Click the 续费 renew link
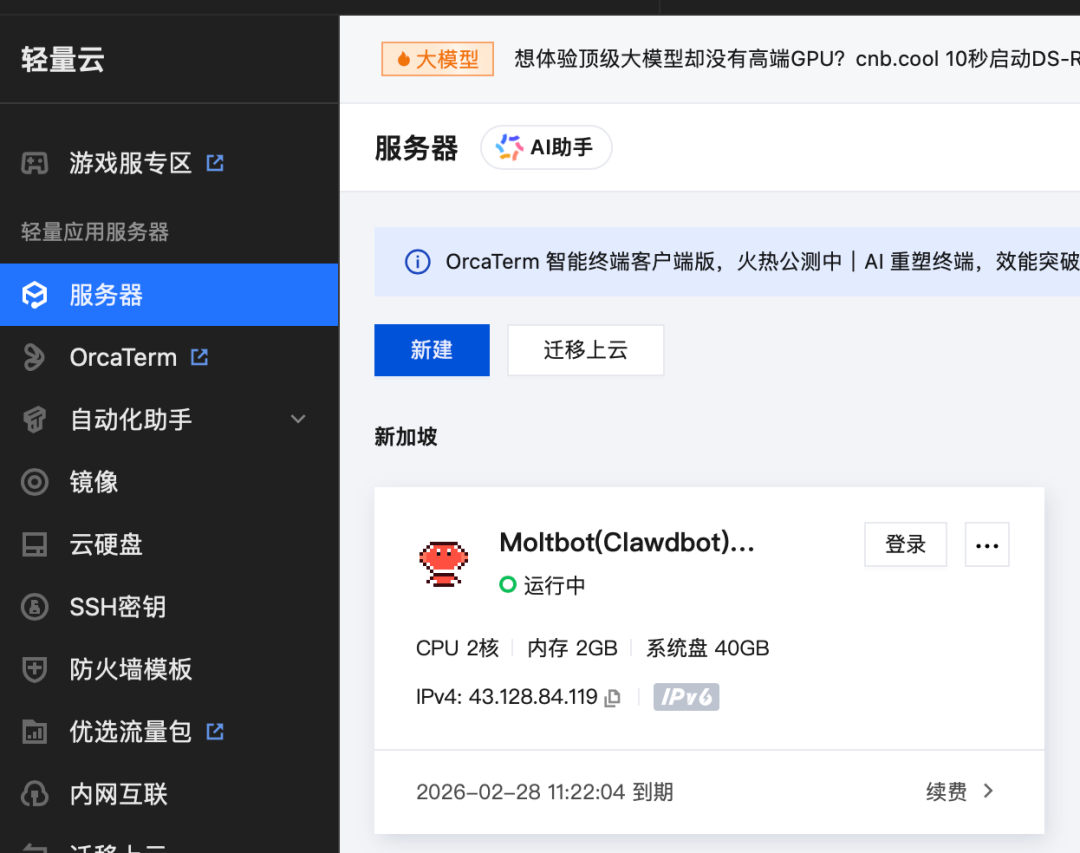Image resolution: width=1080 pixels, height=853 pixels. pyautogui.click(x=946, y=792)
